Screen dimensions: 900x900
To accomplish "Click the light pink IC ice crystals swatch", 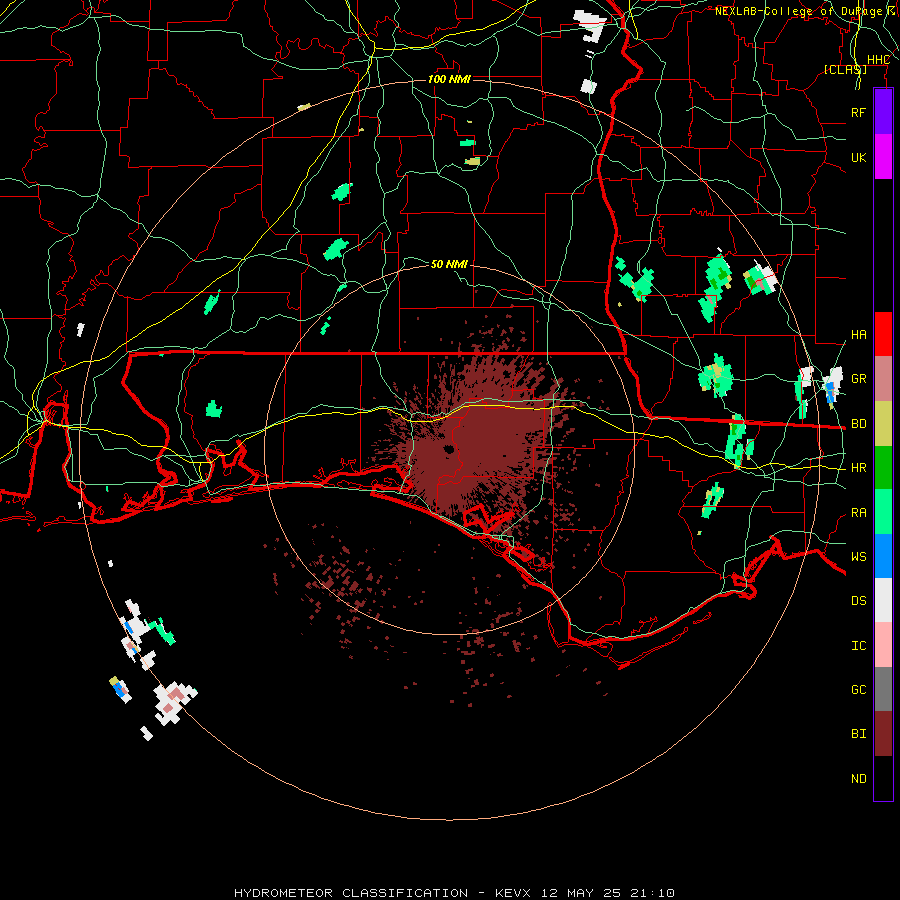I will pos(883,645).
